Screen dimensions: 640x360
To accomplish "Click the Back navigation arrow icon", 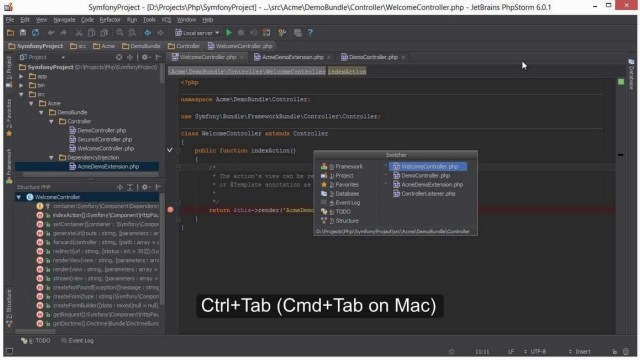I will 148,33.
